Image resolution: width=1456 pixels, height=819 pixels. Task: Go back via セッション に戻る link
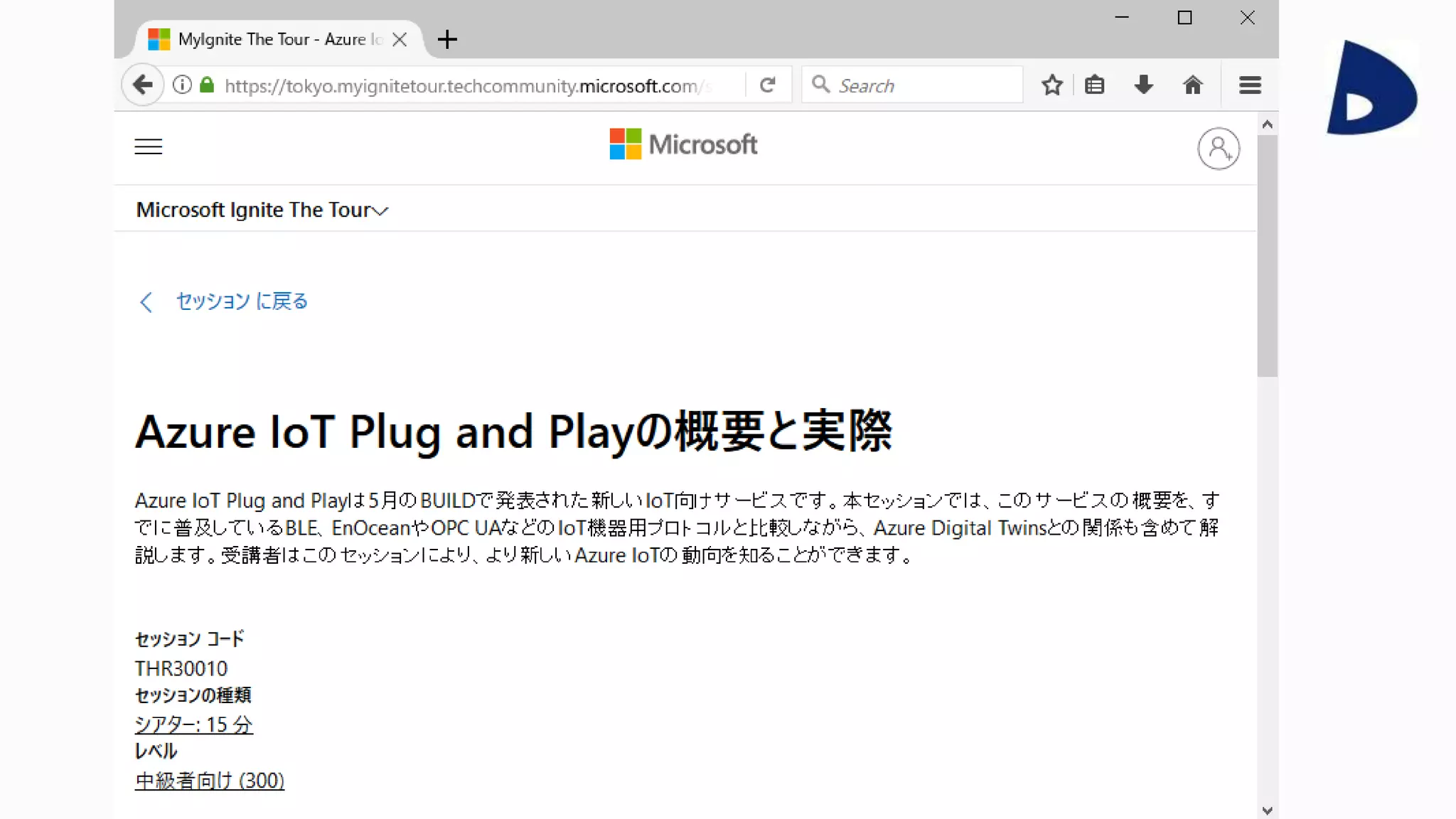pyautogui.click(x=241, y=301)
